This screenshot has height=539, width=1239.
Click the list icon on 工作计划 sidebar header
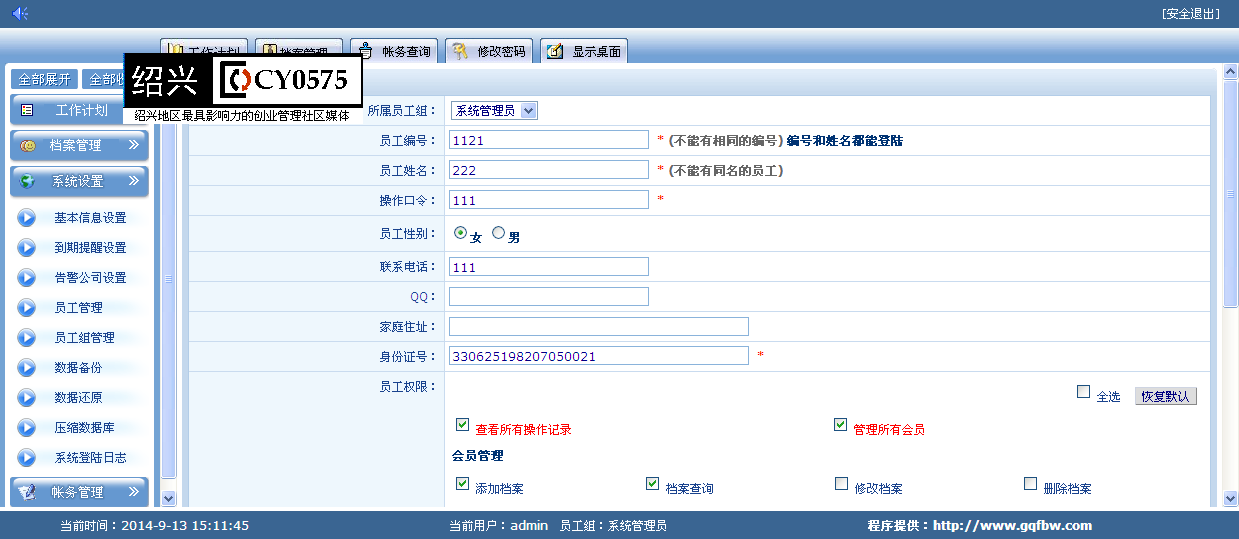tap(27, 110)
